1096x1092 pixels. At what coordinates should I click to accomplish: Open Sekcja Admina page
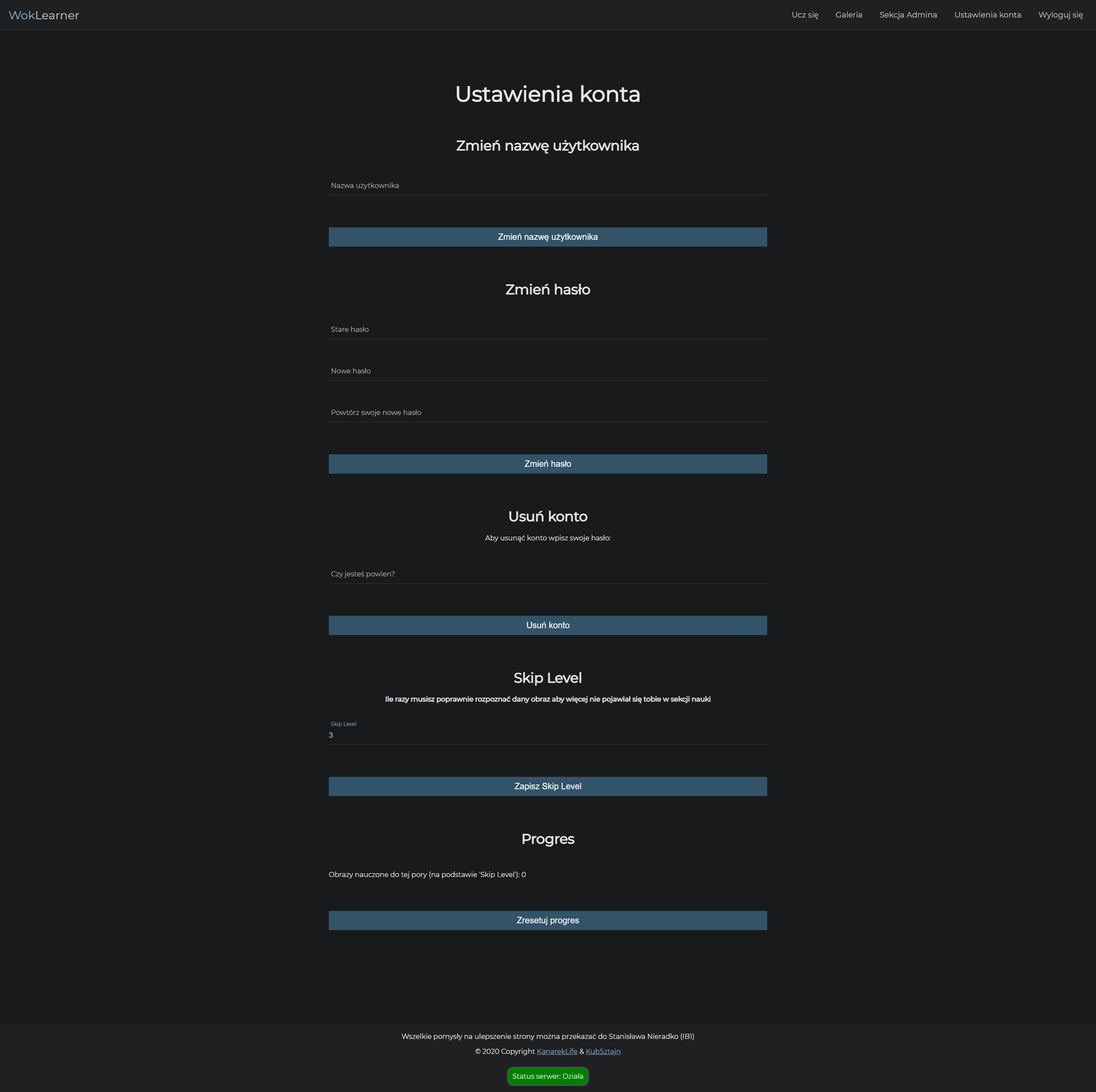point(908,15)
